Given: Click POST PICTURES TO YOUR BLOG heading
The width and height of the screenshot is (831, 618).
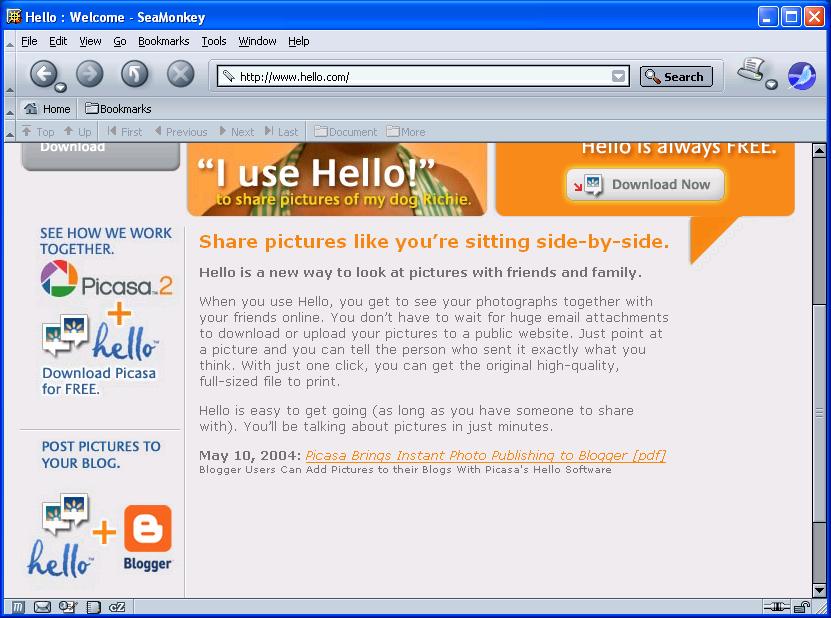Looking at the screenshot, I should (x=101, y=455).
